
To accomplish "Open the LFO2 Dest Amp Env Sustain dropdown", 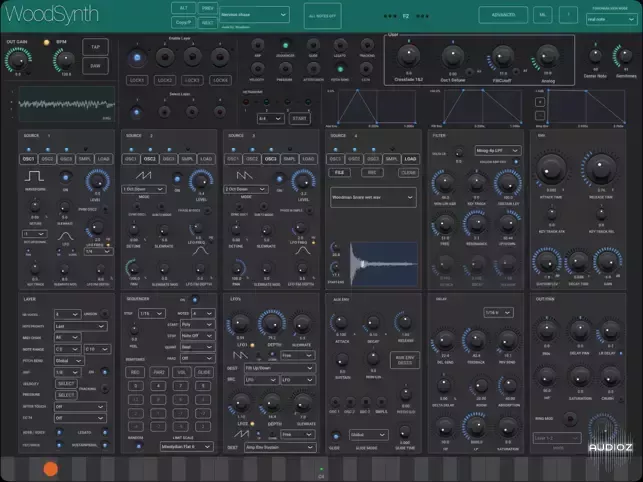I will (x=280, y=447).
